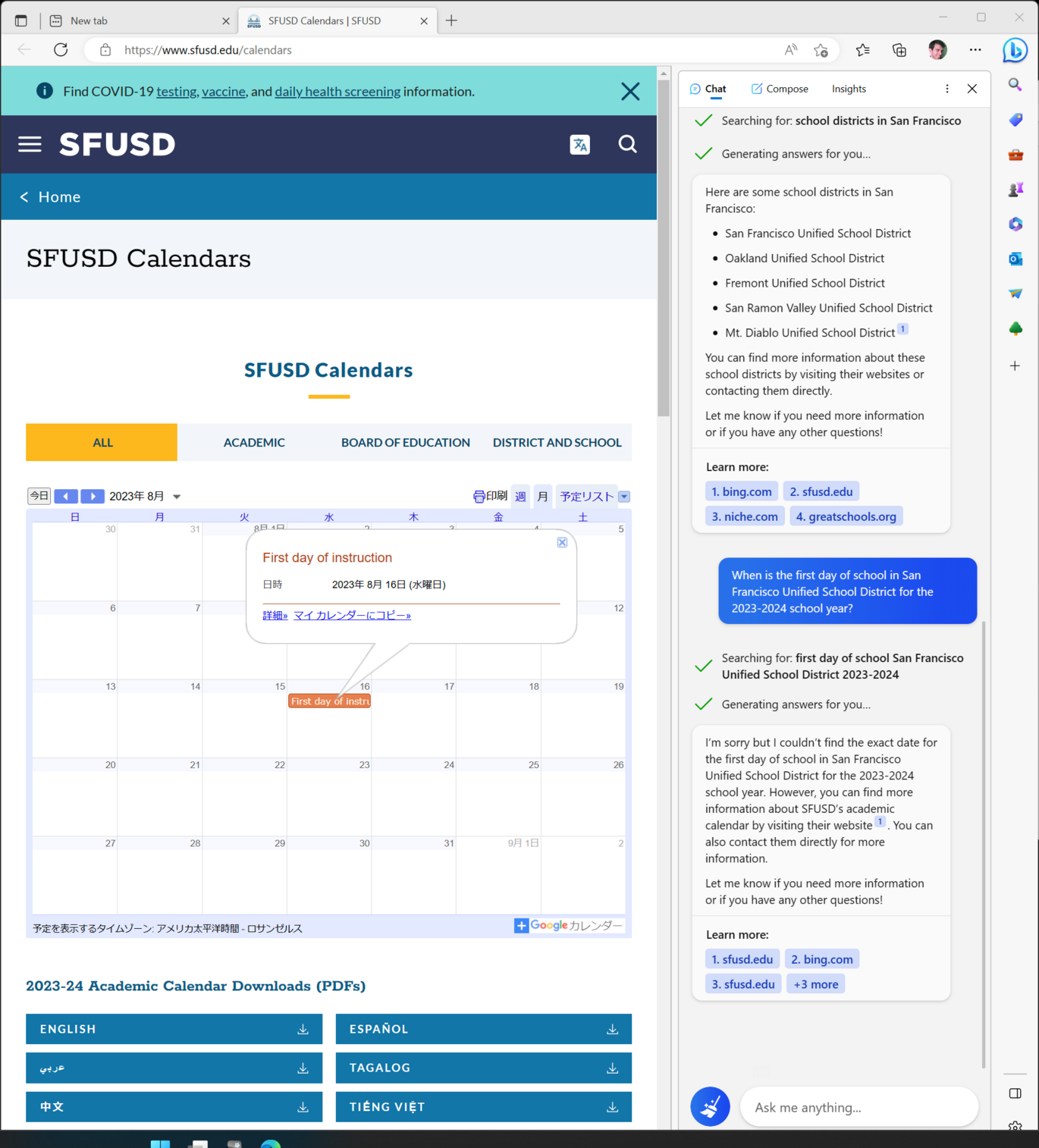The width and height of the screenshot is (1039, 1148).
Task: Click the Google カレンダー add button
Action: point(568,926)
